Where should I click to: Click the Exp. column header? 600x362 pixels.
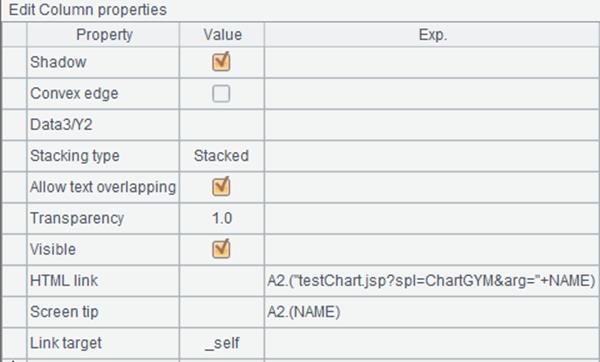coord(432,35)
